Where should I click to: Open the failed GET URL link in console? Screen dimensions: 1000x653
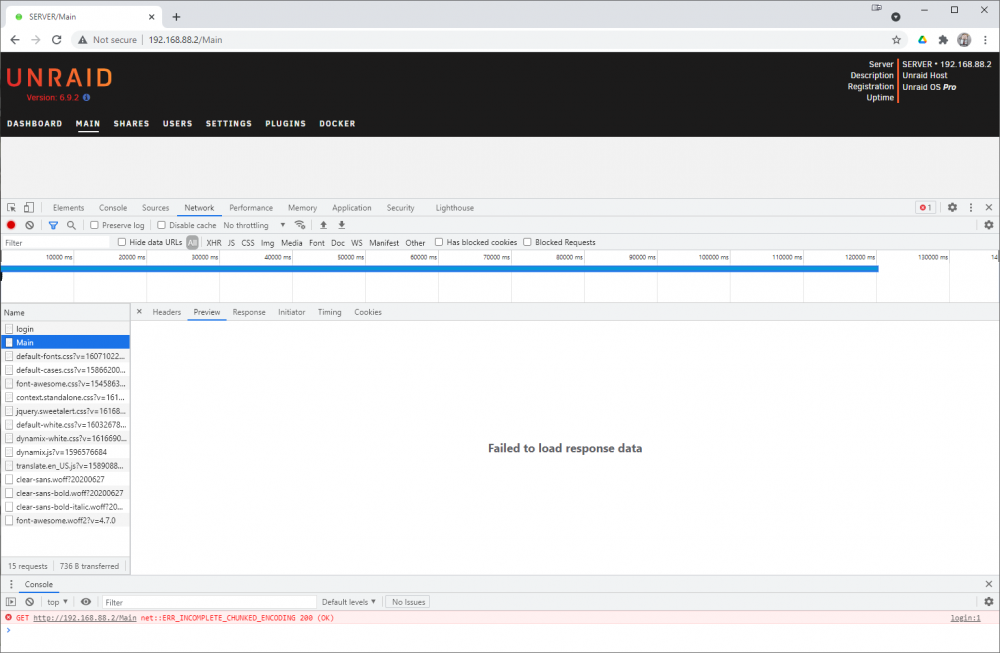pyautogui.click(x=85, y=618)
